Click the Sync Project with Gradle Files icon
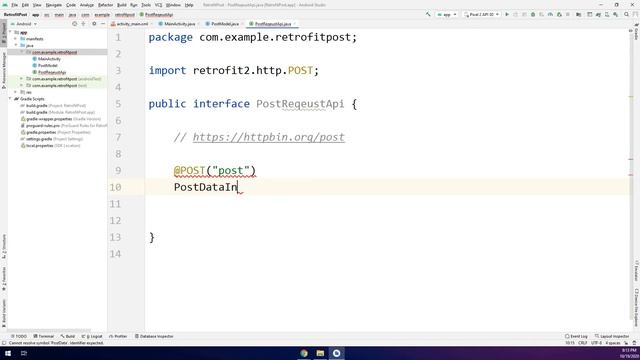This screenshot has width=640, height=360. click(598, 14)
